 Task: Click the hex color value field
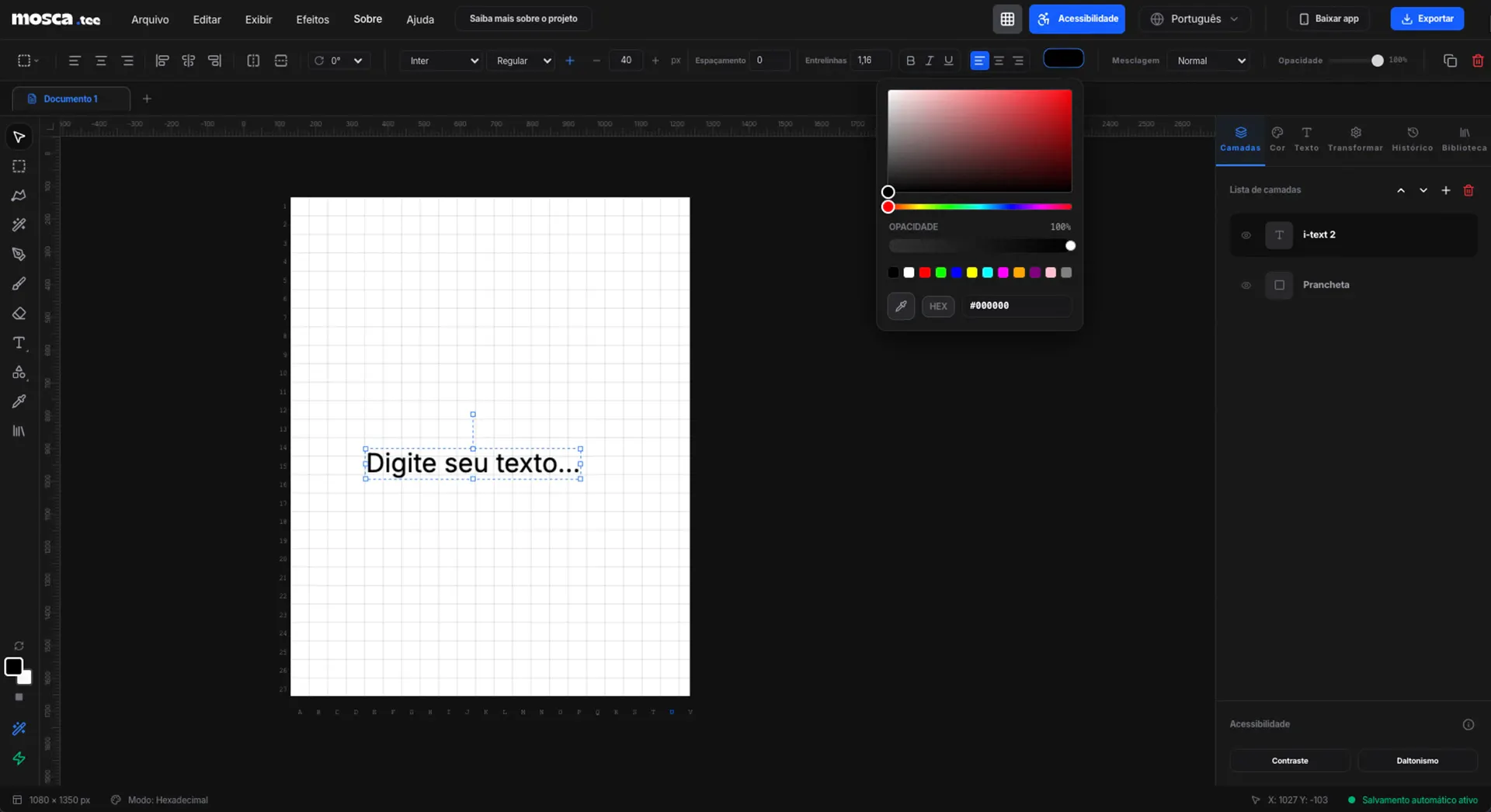click(x=1017, y=306)
